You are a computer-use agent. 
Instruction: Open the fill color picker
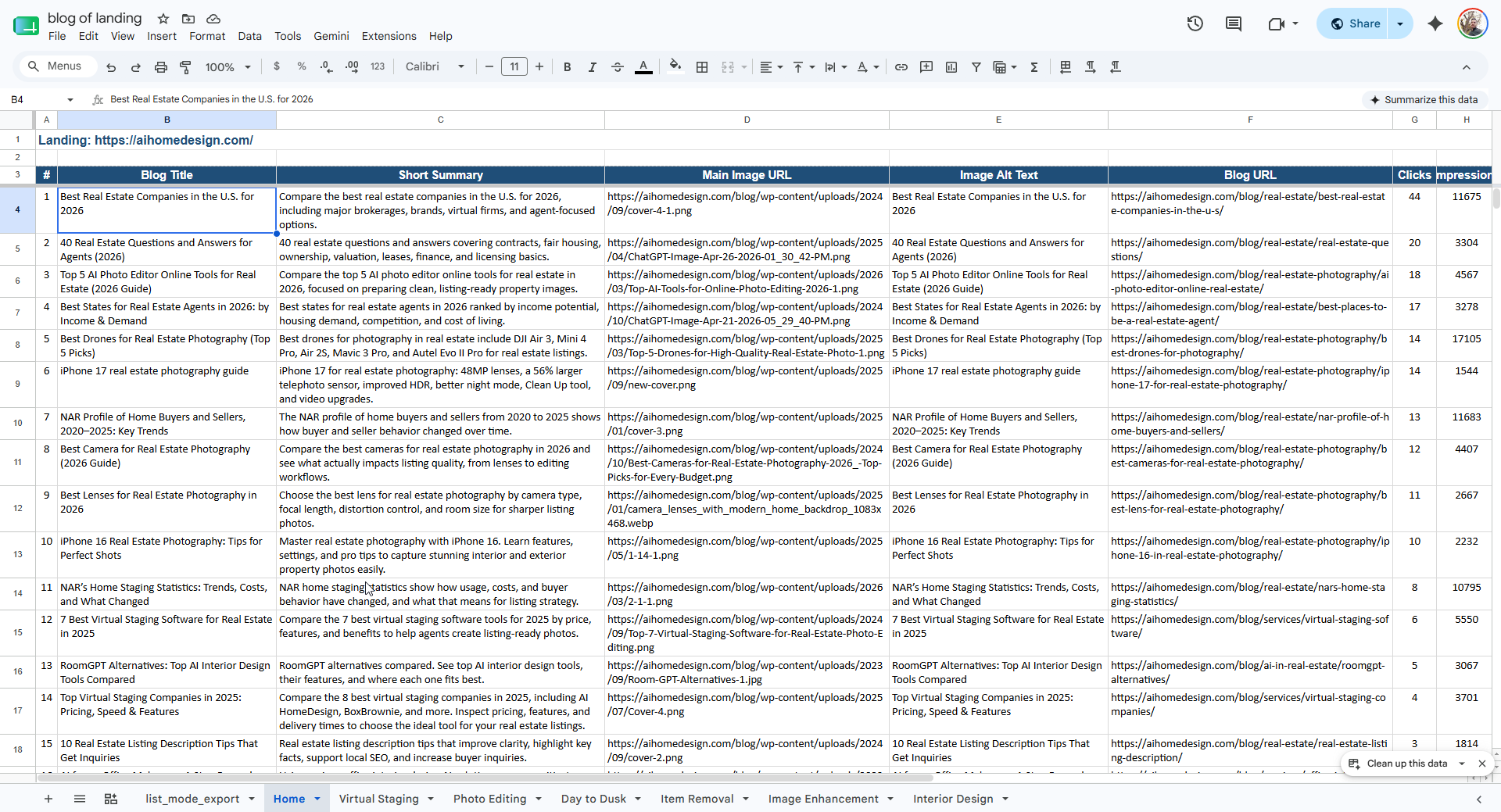click(675, 67)
